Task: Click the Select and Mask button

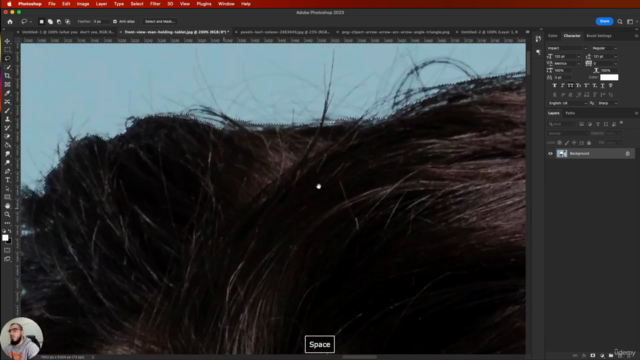Action: tap(160, 22)
